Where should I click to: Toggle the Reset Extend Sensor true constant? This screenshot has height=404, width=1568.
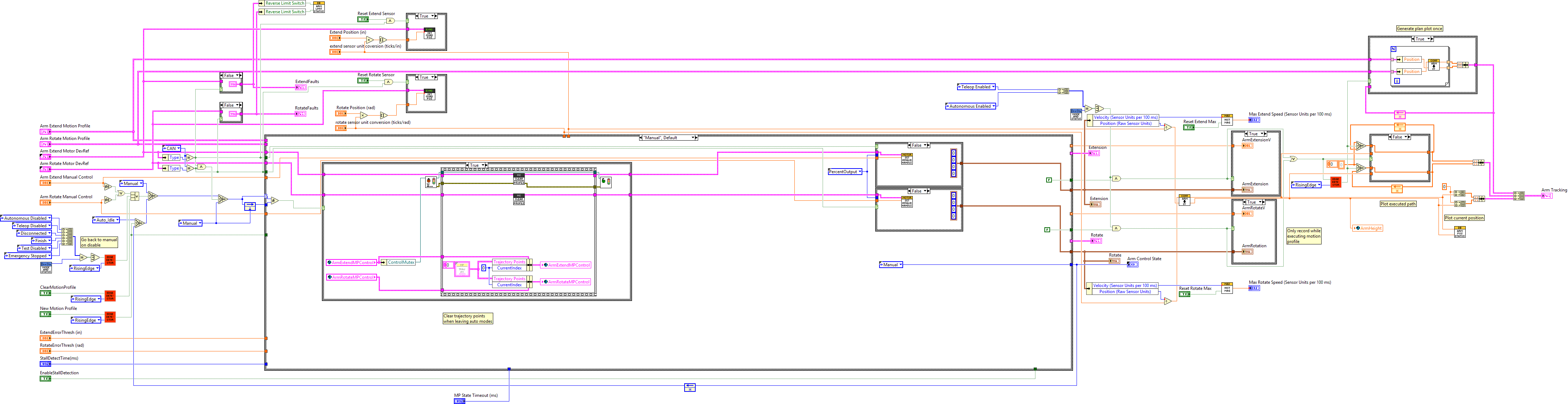(x=363, y=20)
